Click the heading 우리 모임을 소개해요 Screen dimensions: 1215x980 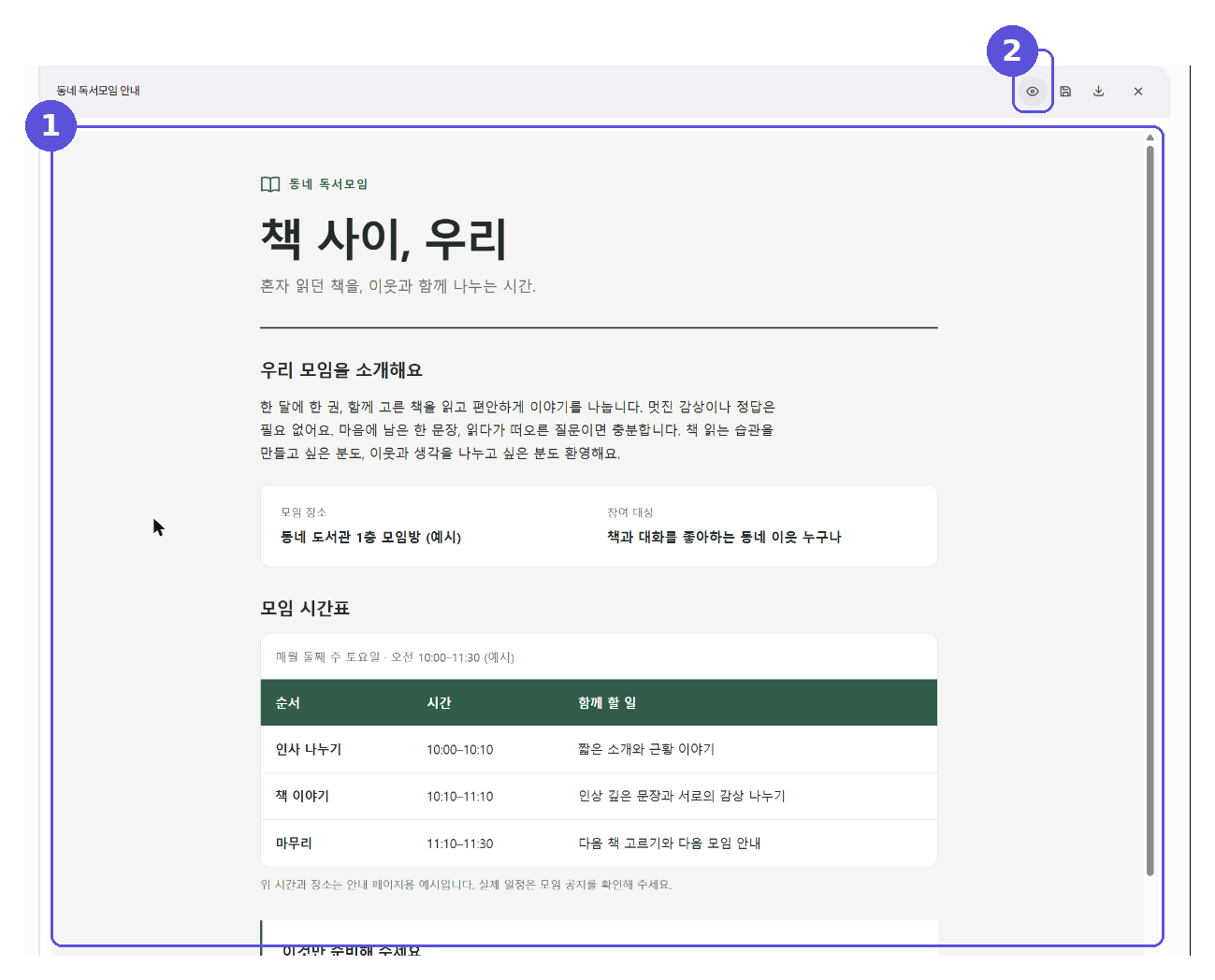coord(341,370)
